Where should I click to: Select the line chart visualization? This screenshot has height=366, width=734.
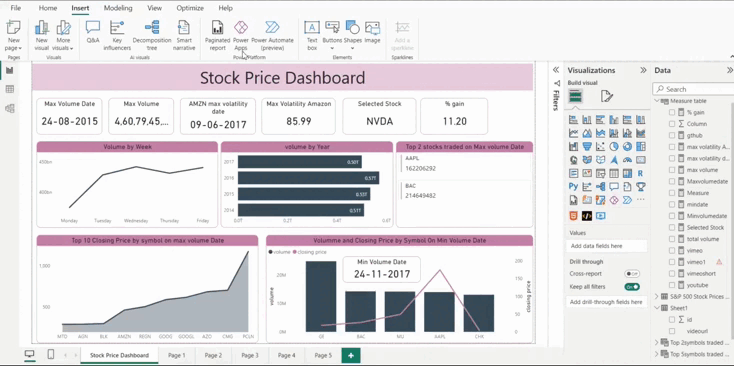pyautogui.click(x=573, y=133)
